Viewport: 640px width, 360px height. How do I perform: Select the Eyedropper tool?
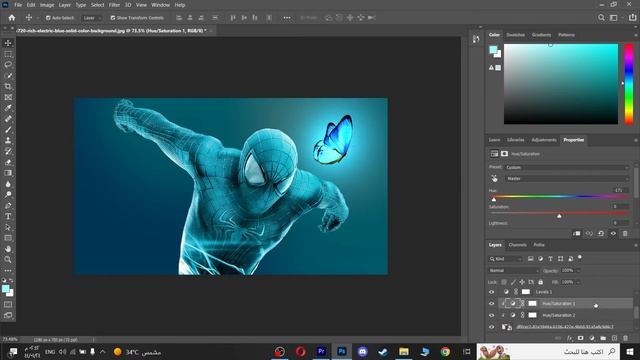8,108
